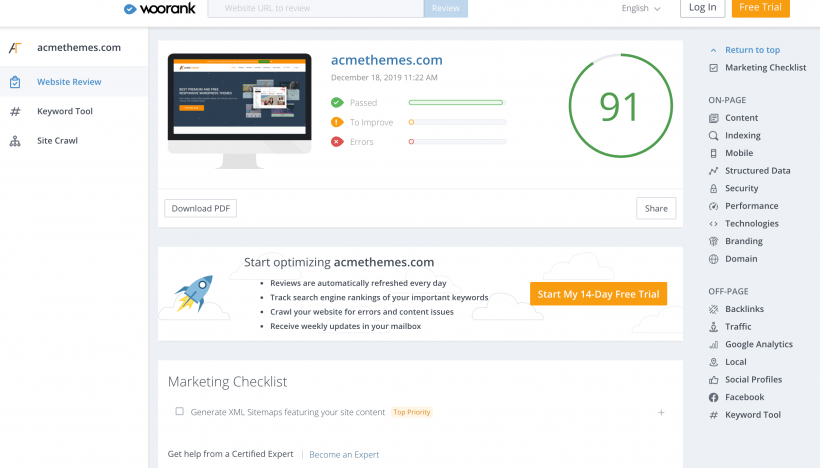Click acmethemes.com in the left sidebar
The width and height of the screenshot is (820, 468).
(x=79, y=48)
